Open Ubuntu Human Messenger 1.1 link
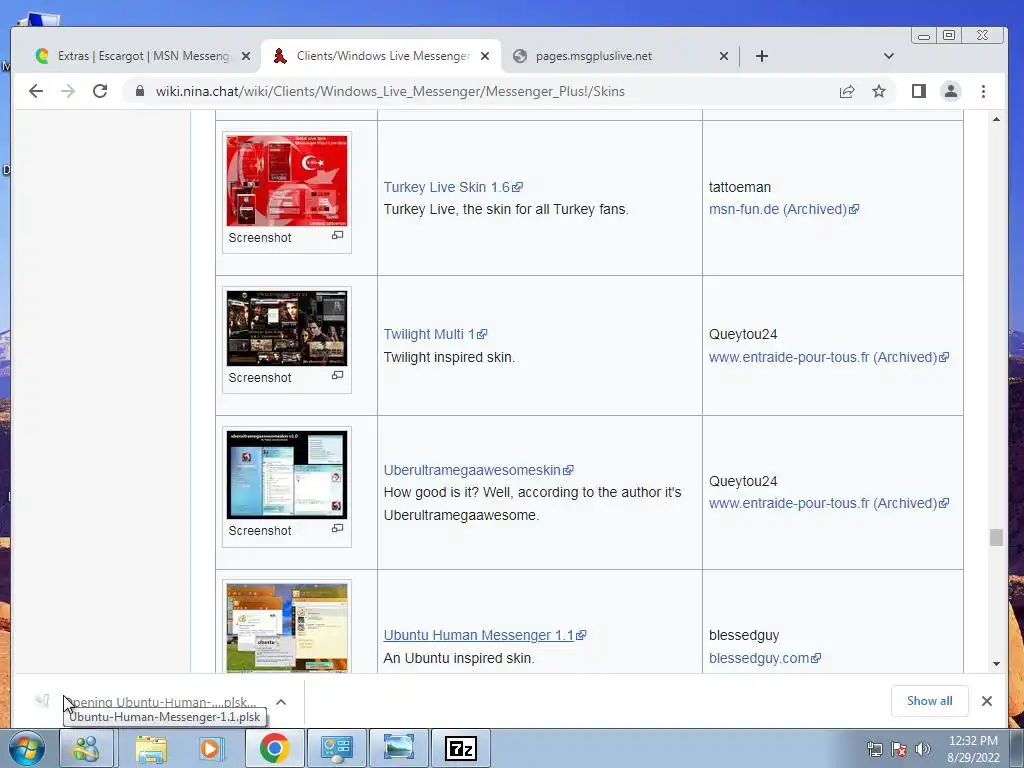This screenshot has width=1024, height=768. pyautogui.click(x=485, y=635)
